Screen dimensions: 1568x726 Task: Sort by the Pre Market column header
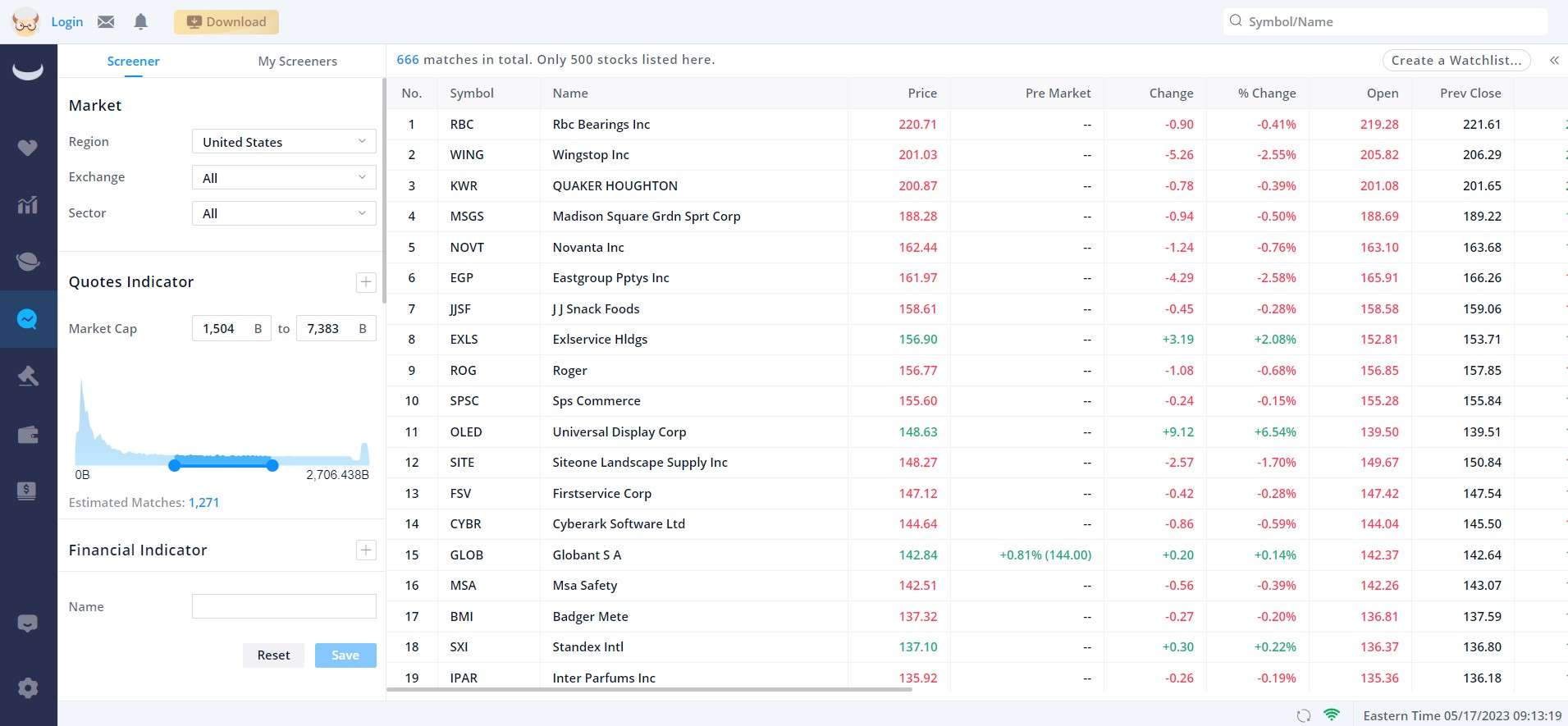1058,94
